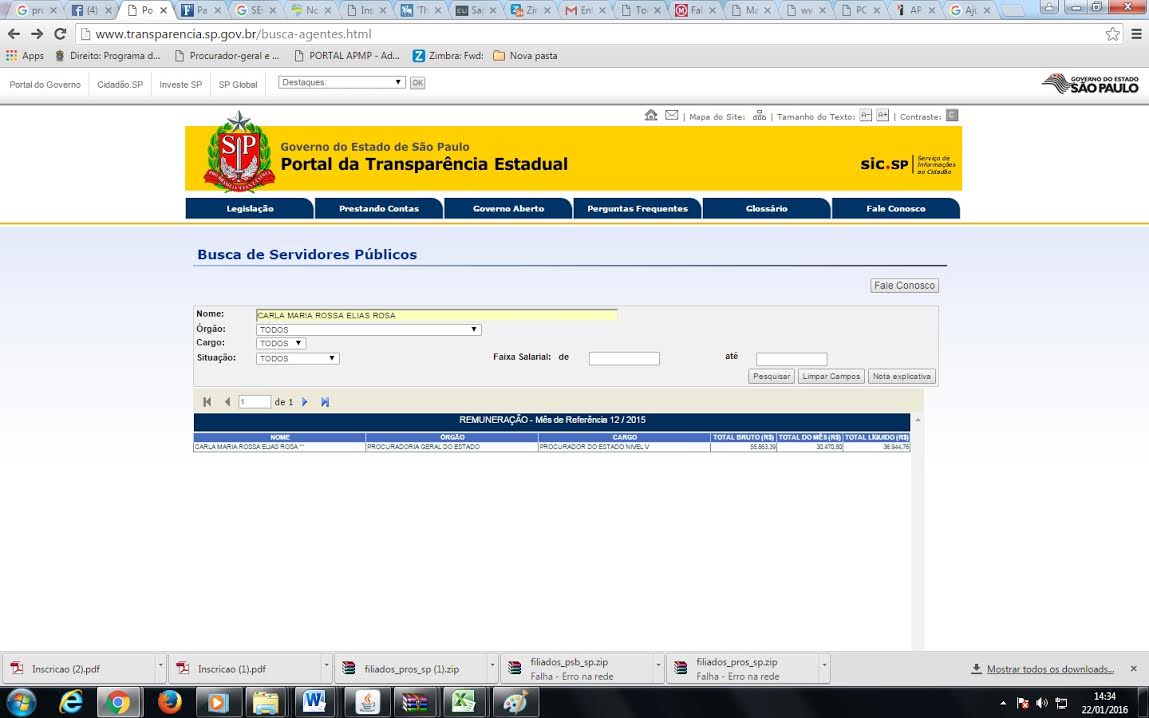Open the Órgão dropdown
This screenshot has height=718, width=1149.
point(368,330)
